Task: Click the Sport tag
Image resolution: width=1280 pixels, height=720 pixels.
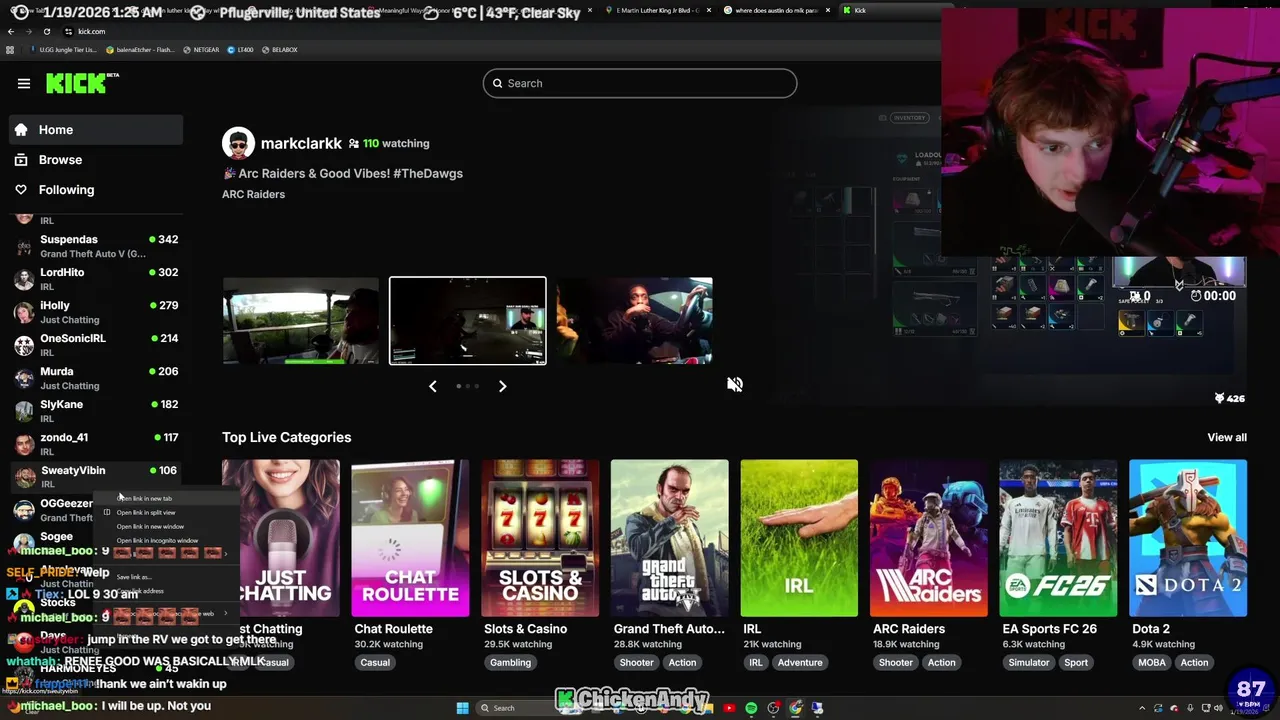Action: click(x=1076, y=662)
